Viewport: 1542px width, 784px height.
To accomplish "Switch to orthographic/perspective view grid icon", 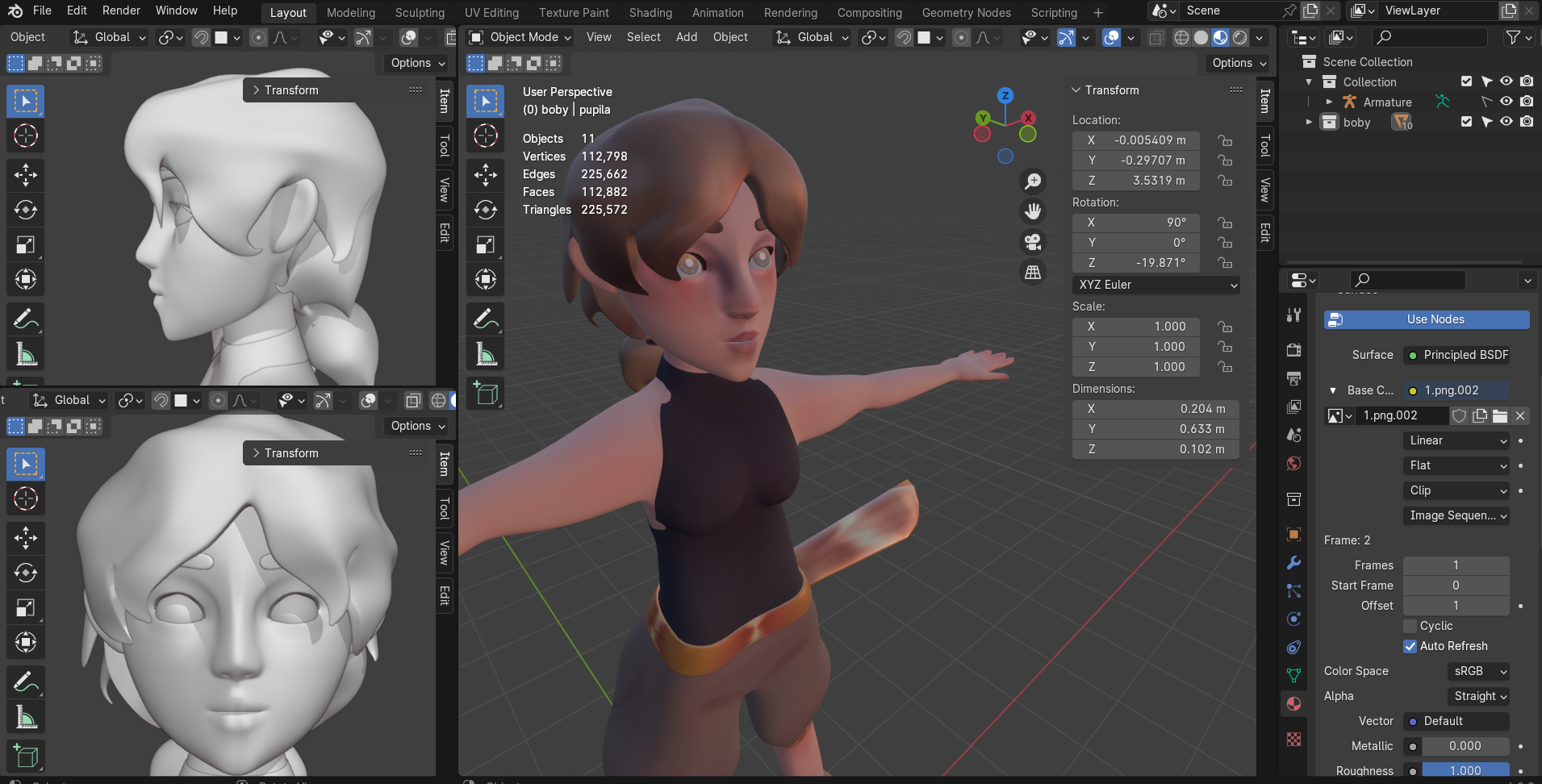I will (x=1033, y=273).
